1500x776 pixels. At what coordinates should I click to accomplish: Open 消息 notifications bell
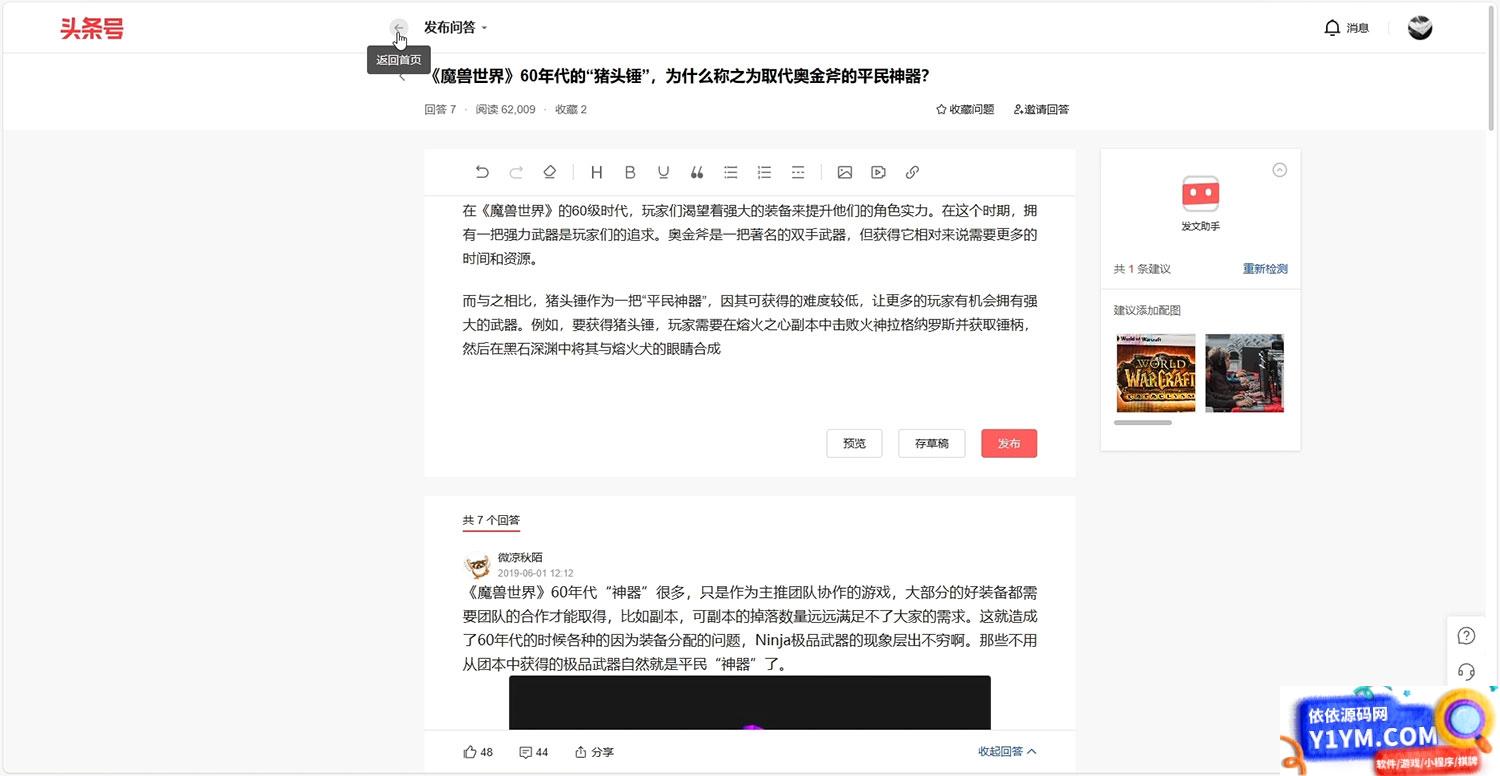(1346, 28)
